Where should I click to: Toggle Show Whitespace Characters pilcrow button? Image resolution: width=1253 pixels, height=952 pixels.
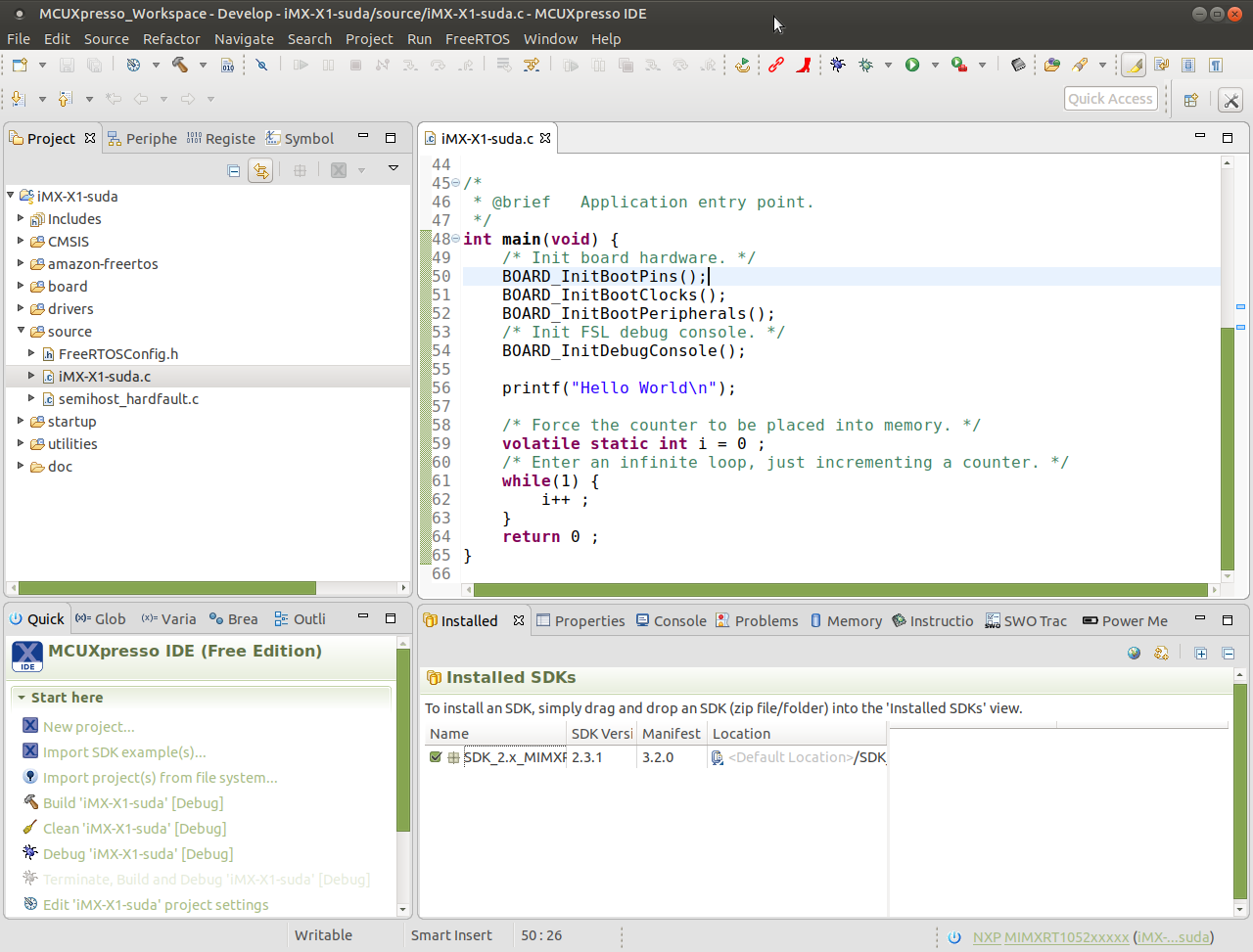tap(1216, 65)
